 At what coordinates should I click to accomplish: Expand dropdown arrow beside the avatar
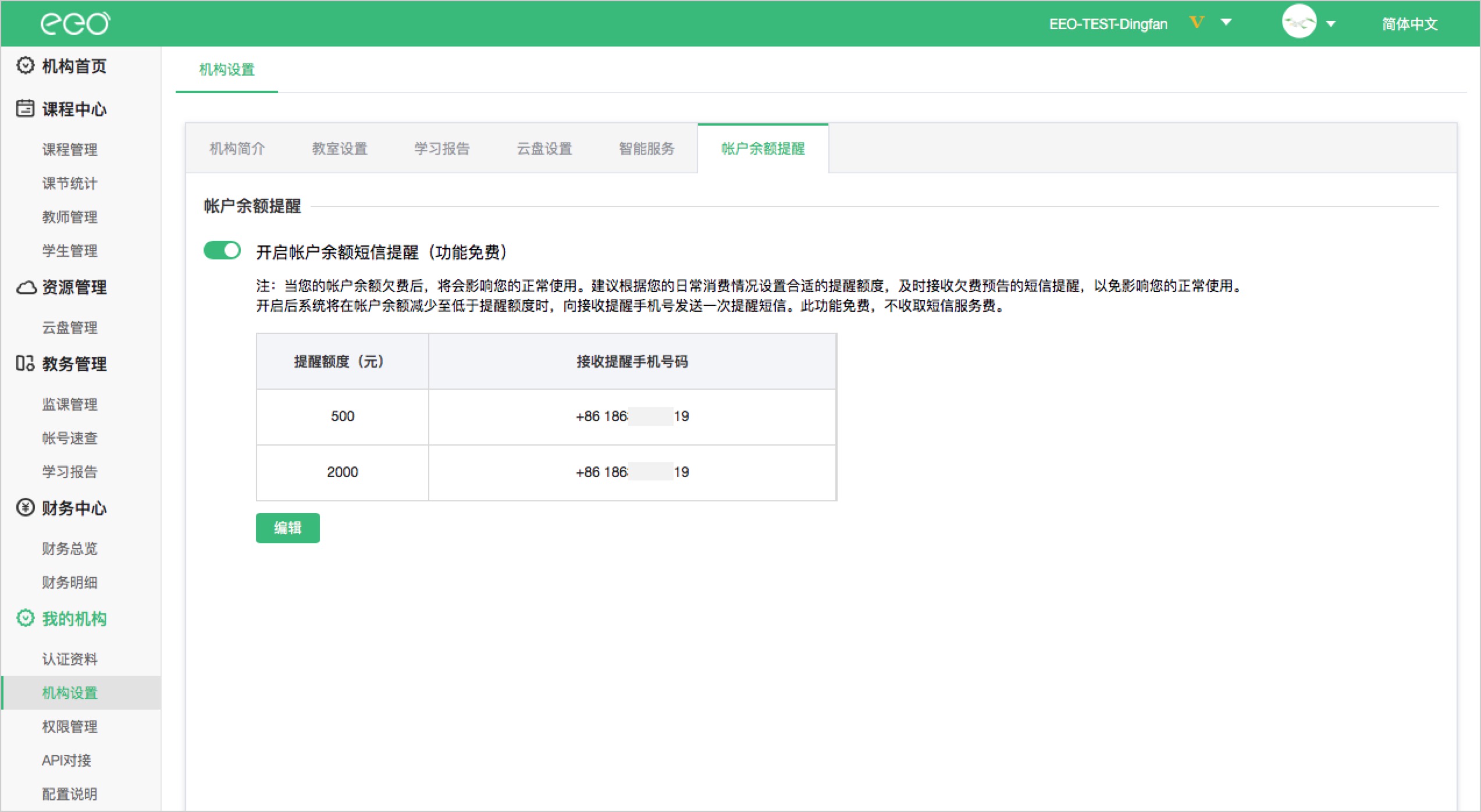coord(1331,24)
